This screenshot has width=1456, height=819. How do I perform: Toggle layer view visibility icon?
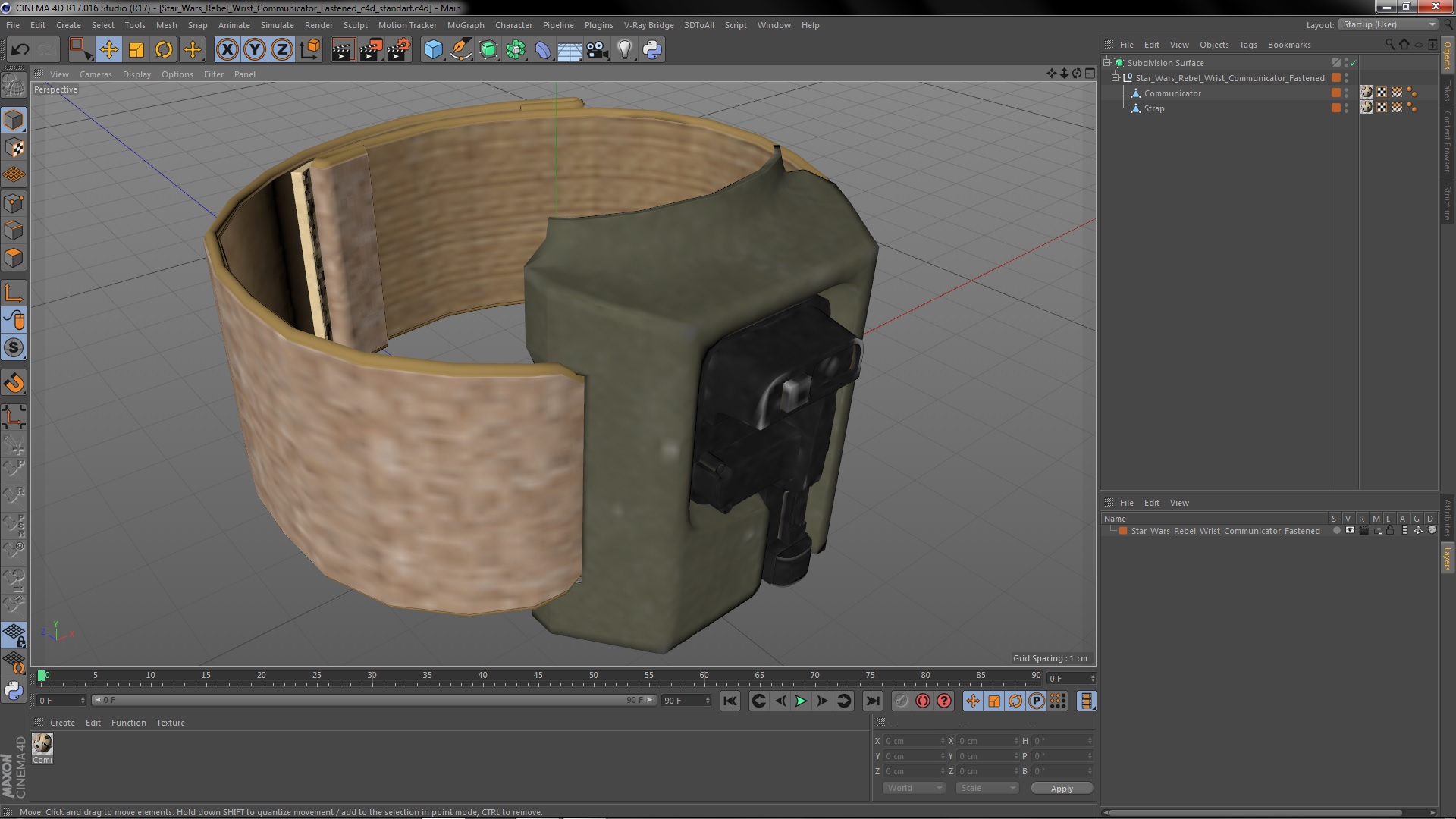(1350, 531)
